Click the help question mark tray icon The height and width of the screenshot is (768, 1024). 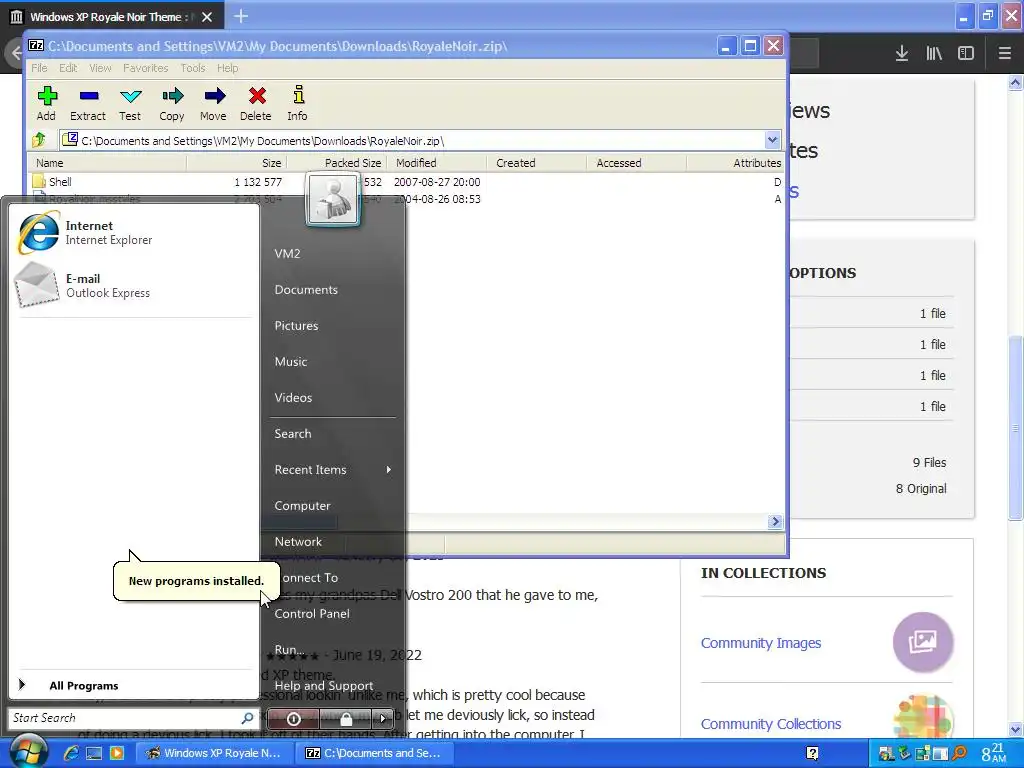coord(812,754)
